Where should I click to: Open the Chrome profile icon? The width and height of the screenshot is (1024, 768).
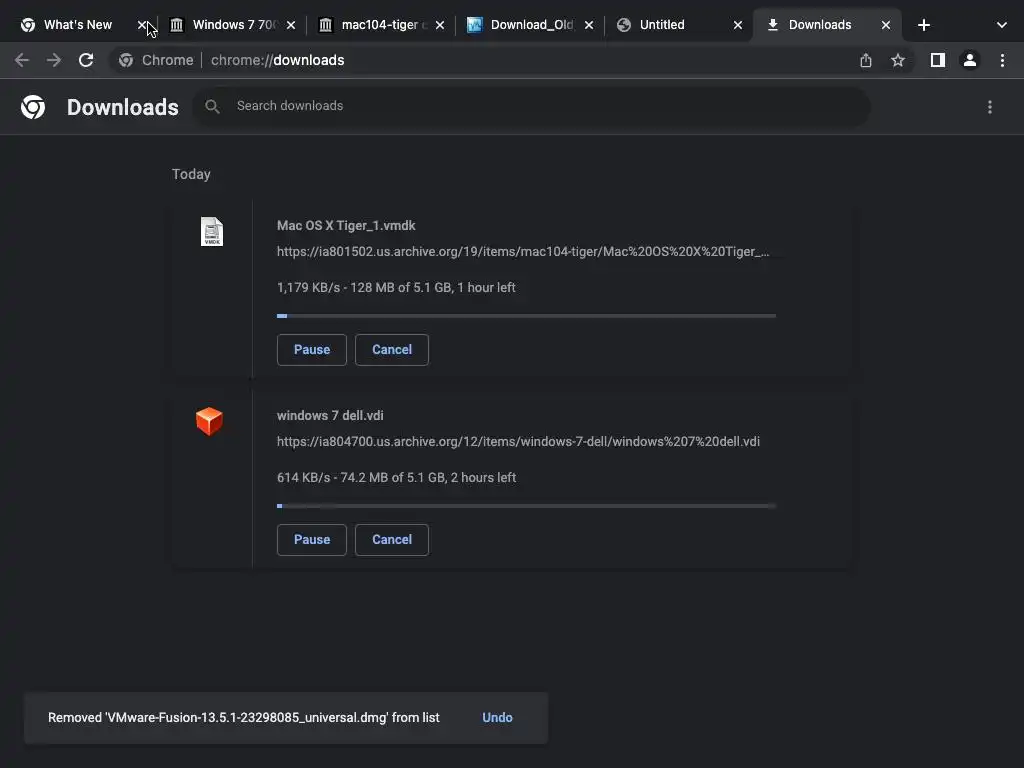pos(969,60)
